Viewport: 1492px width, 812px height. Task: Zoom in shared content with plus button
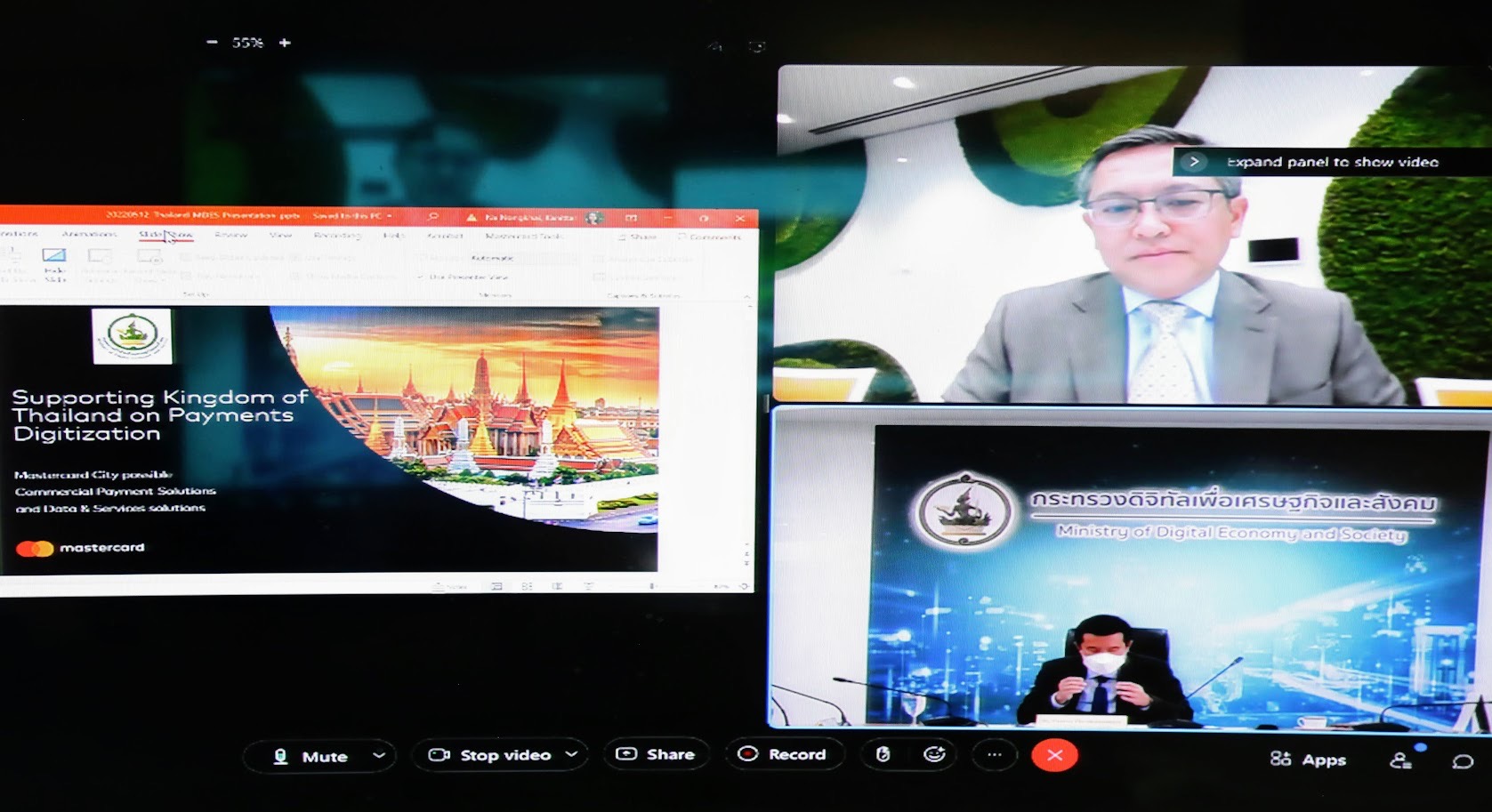(285, 43)
